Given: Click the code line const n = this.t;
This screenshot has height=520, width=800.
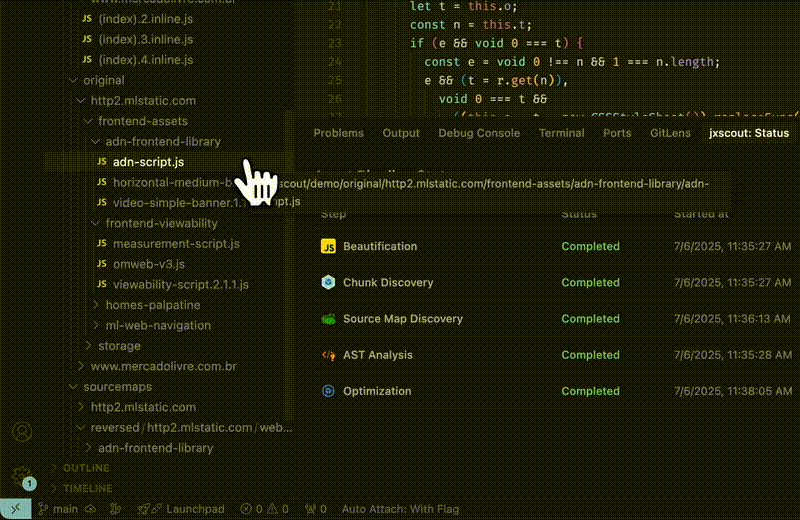Looking at the screenshot, I should point(471,24).
